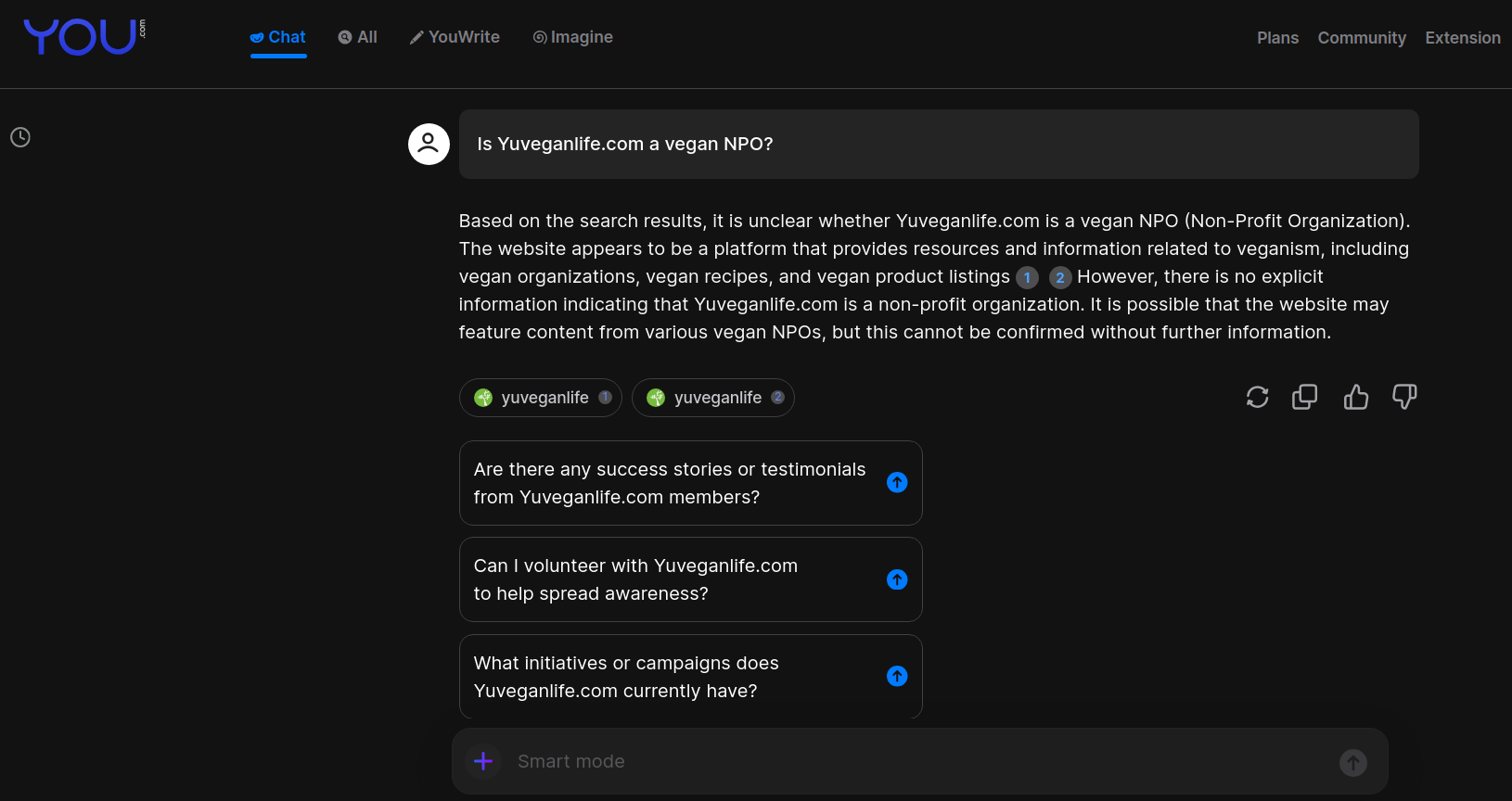Select 'Are there any success stories' suggestion
This screenshot has height=801, width=1512.
coord(691,483)
